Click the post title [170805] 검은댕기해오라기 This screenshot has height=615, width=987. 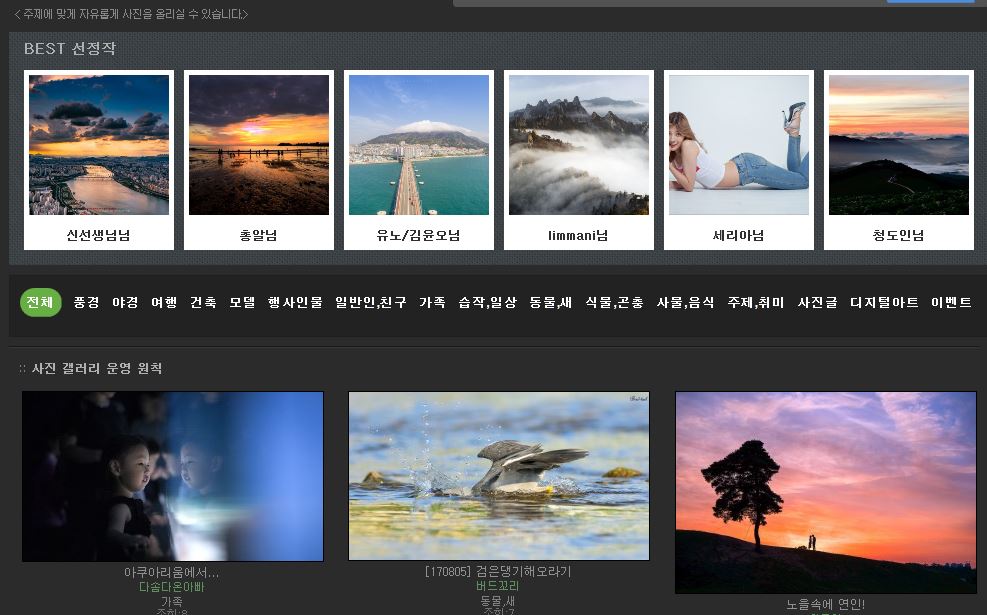point(498,571)
